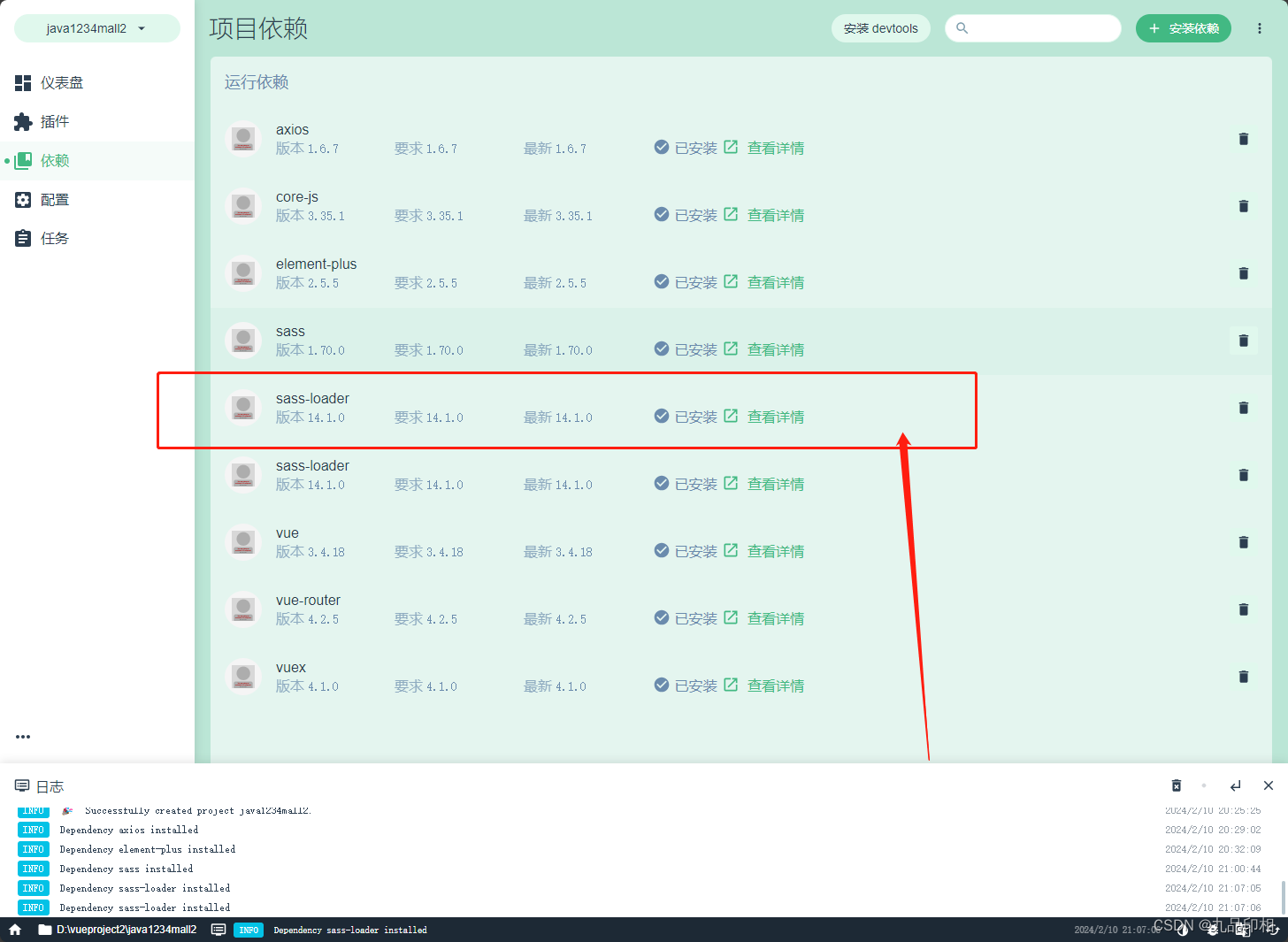This screenshot has width=1288, height=942.
Task: Click the core-js package avatar icon
Action: [x=243, y=206]
